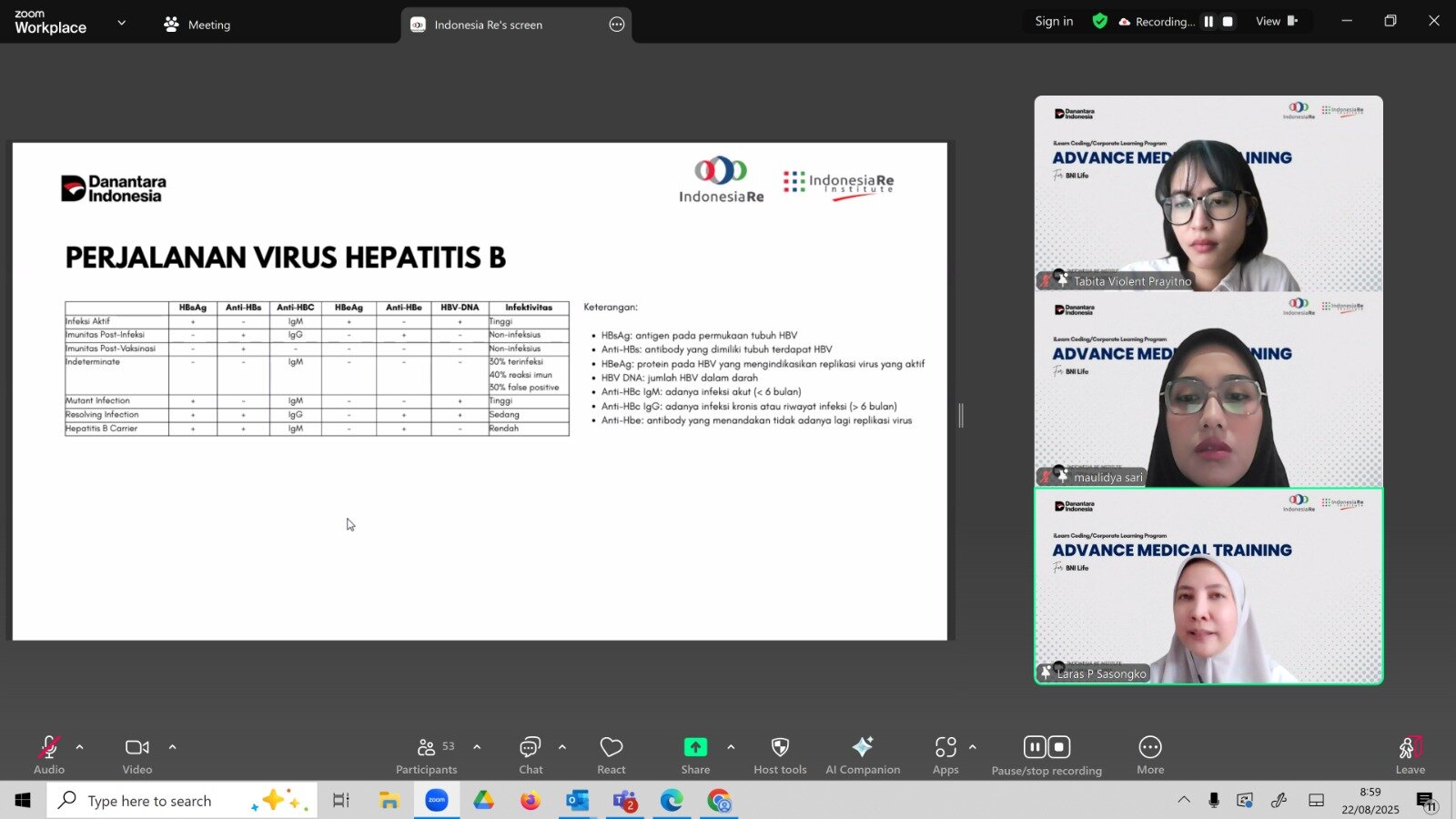The image size is (1456, 819).
Task: Open Host tools shield
Action: tap(780, 755)
